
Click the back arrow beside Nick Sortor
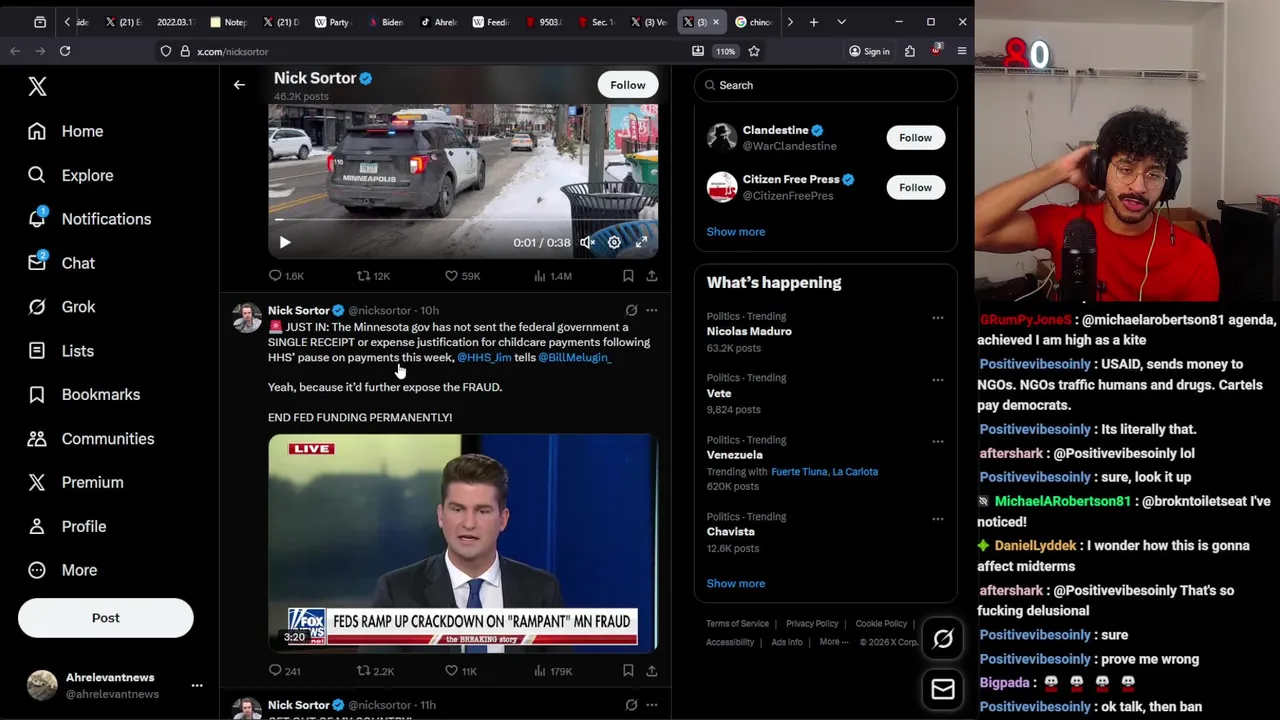tap(239, 85)
